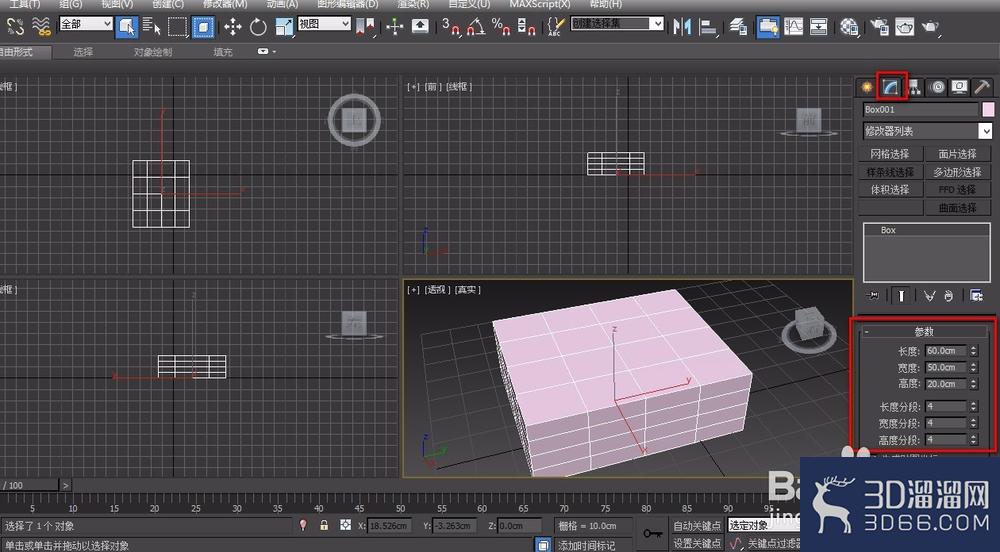Switch to the Utilities hammer tab
This screenshot has width=1000, height=552.
tap(982, 87)
